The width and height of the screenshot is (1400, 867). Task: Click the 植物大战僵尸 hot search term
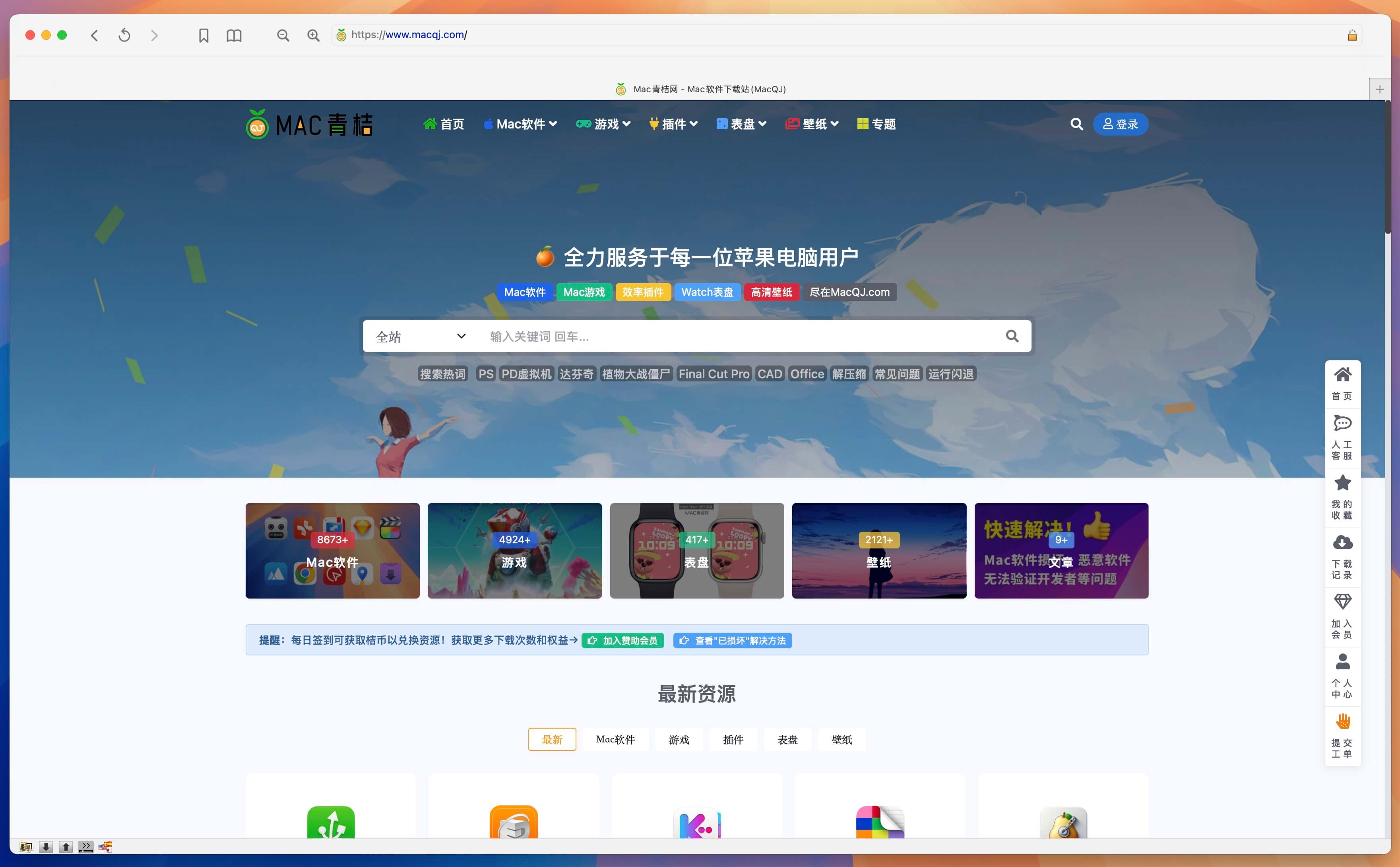point(636,374)
